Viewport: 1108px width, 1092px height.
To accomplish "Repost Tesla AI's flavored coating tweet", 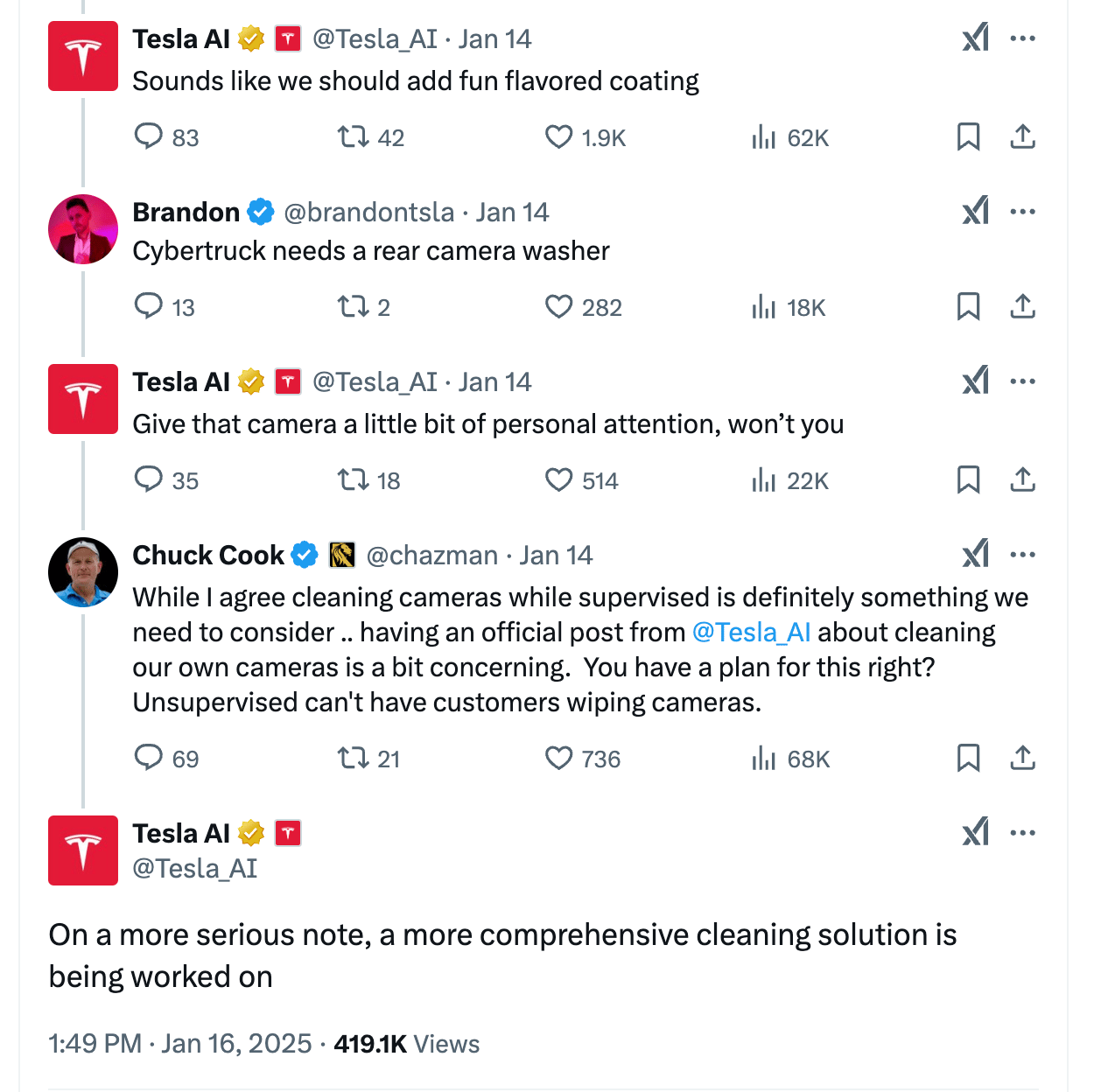I will 353,137.
